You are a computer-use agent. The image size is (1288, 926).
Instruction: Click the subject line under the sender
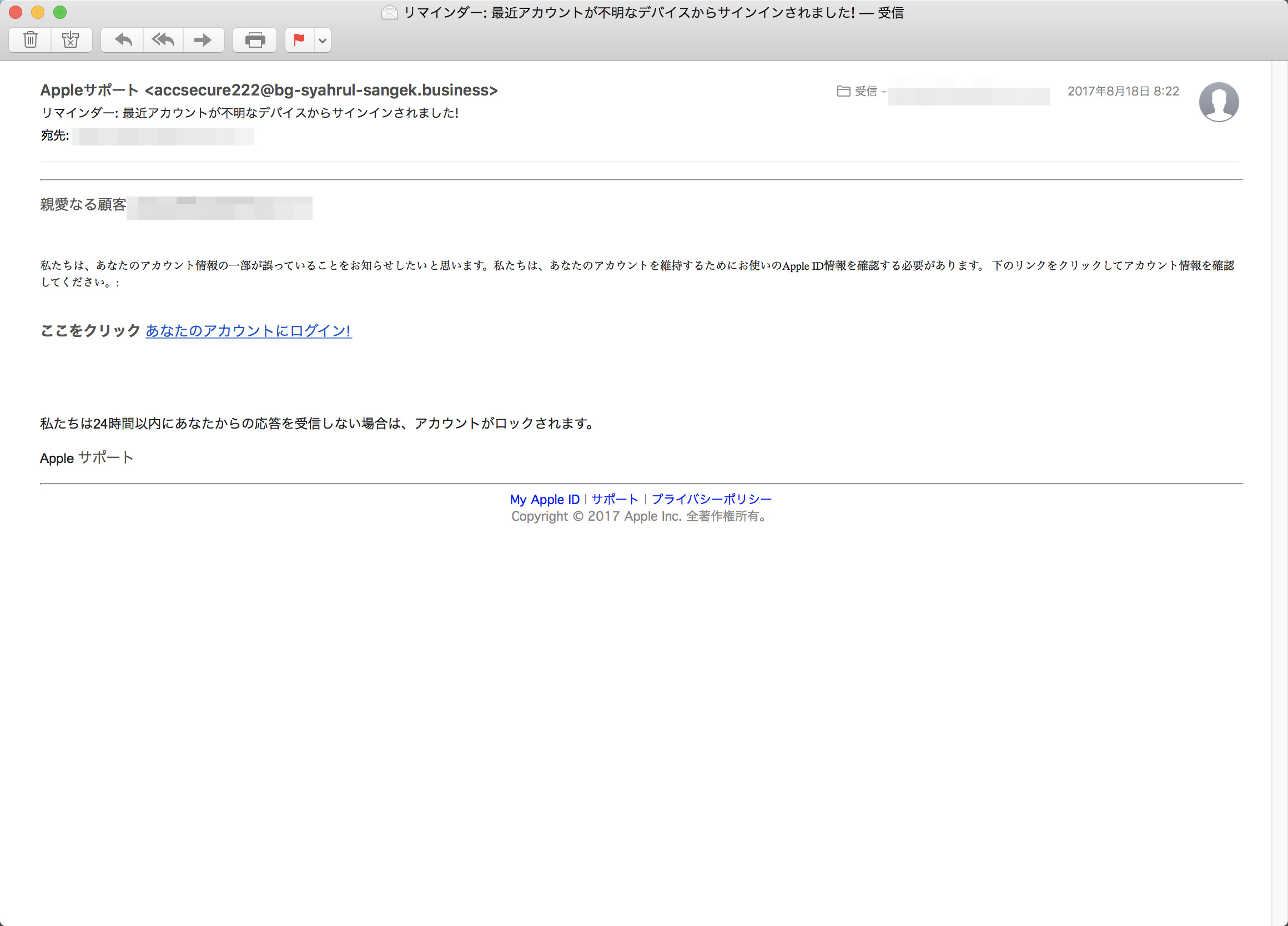[249, 113]
